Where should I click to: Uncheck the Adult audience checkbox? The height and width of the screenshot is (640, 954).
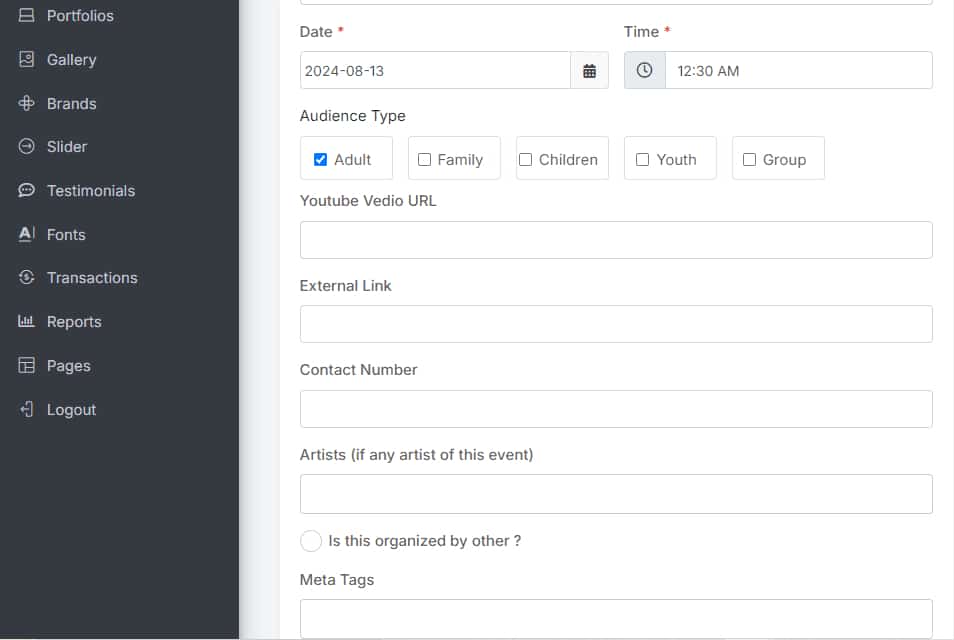tap(320, 159)
